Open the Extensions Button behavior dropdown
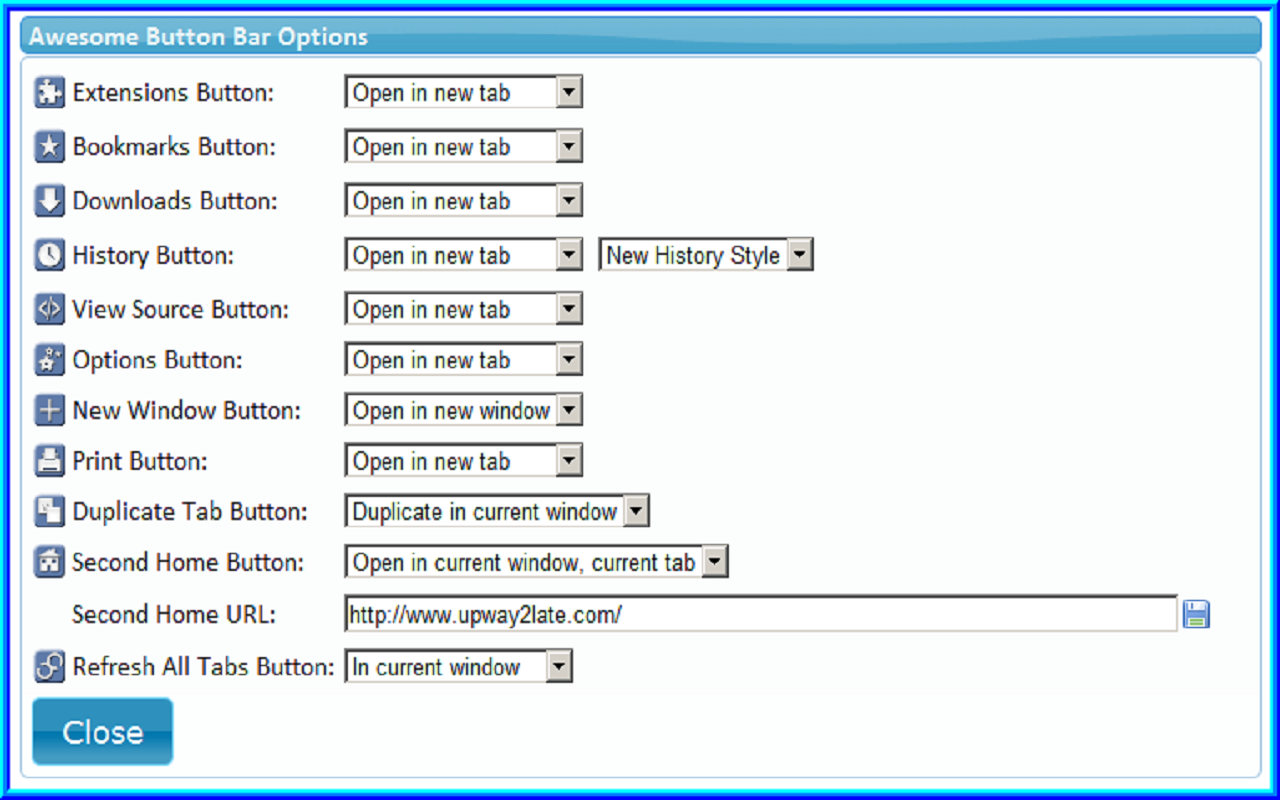 463,92
